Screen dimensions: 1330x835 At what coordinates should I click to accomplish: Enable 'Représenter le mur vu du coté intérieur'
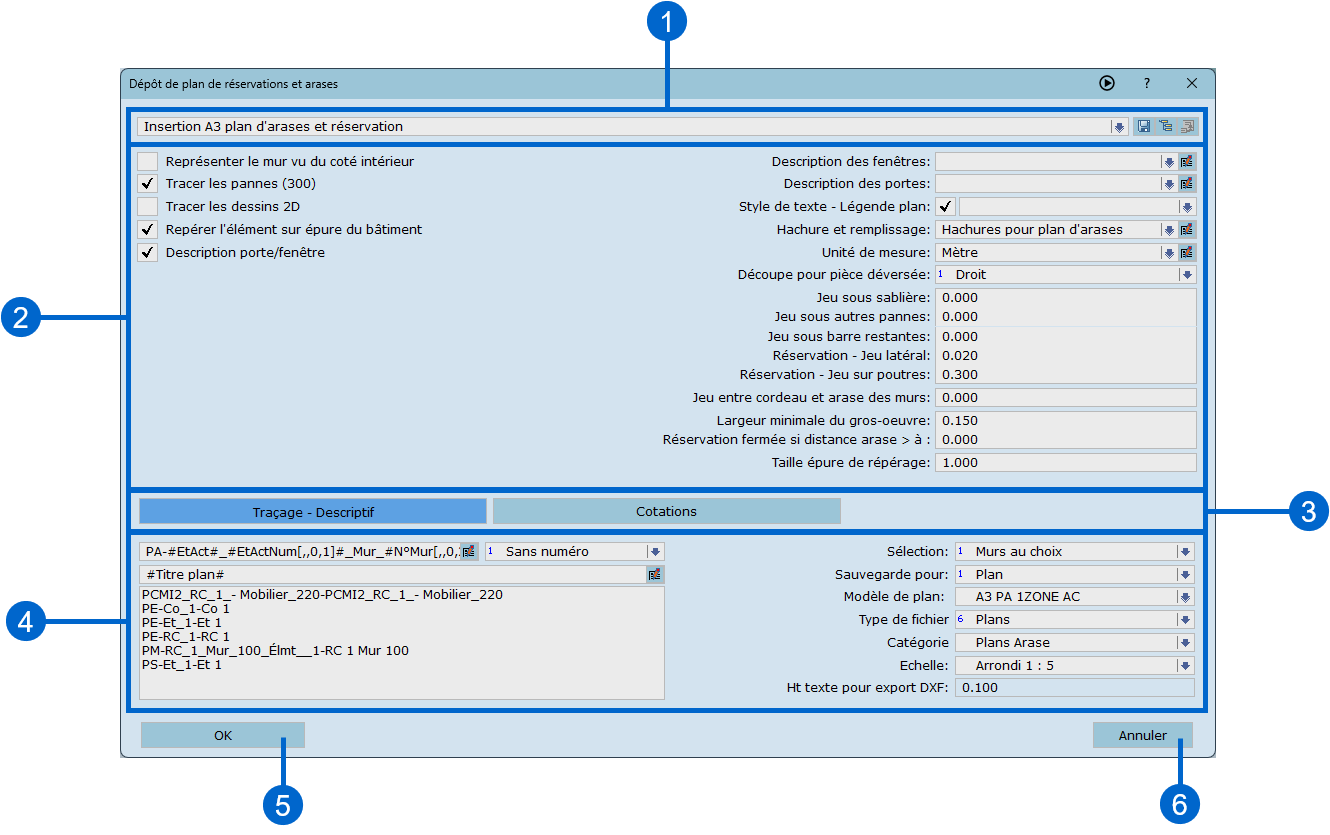pos(148,161)
